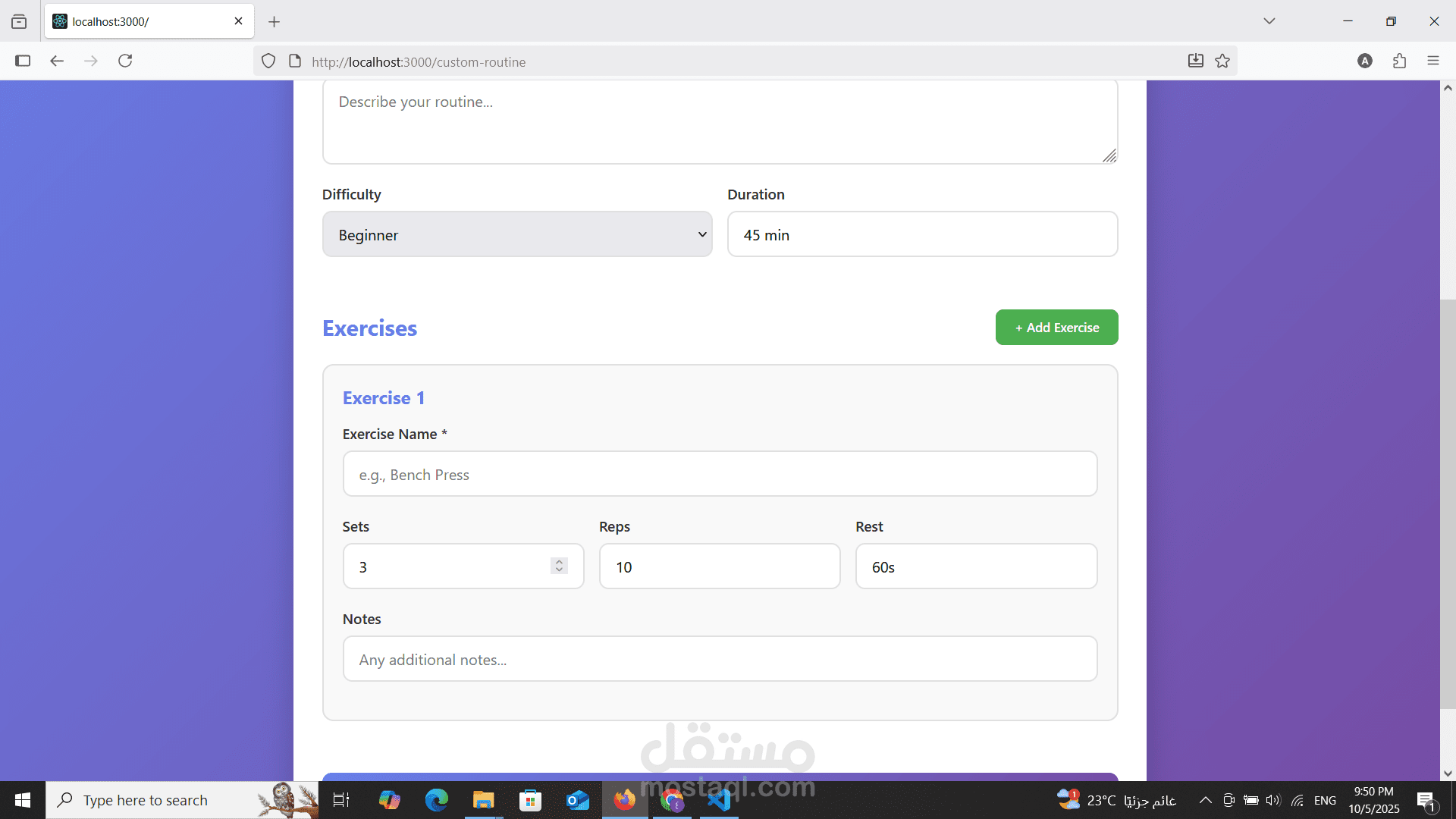Install site as app icon
The image size is (1456, 819).
point(1195,61)
